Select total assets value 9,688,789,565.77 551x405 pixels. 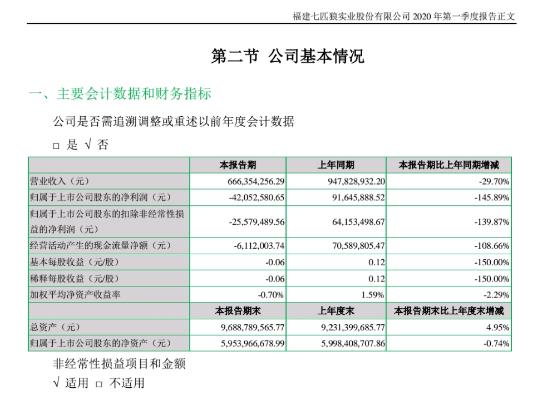(253, 327)
